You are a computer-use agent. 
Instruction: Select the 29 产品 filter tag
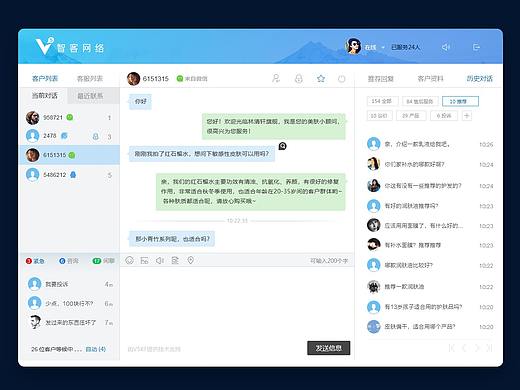click(411, 116)
